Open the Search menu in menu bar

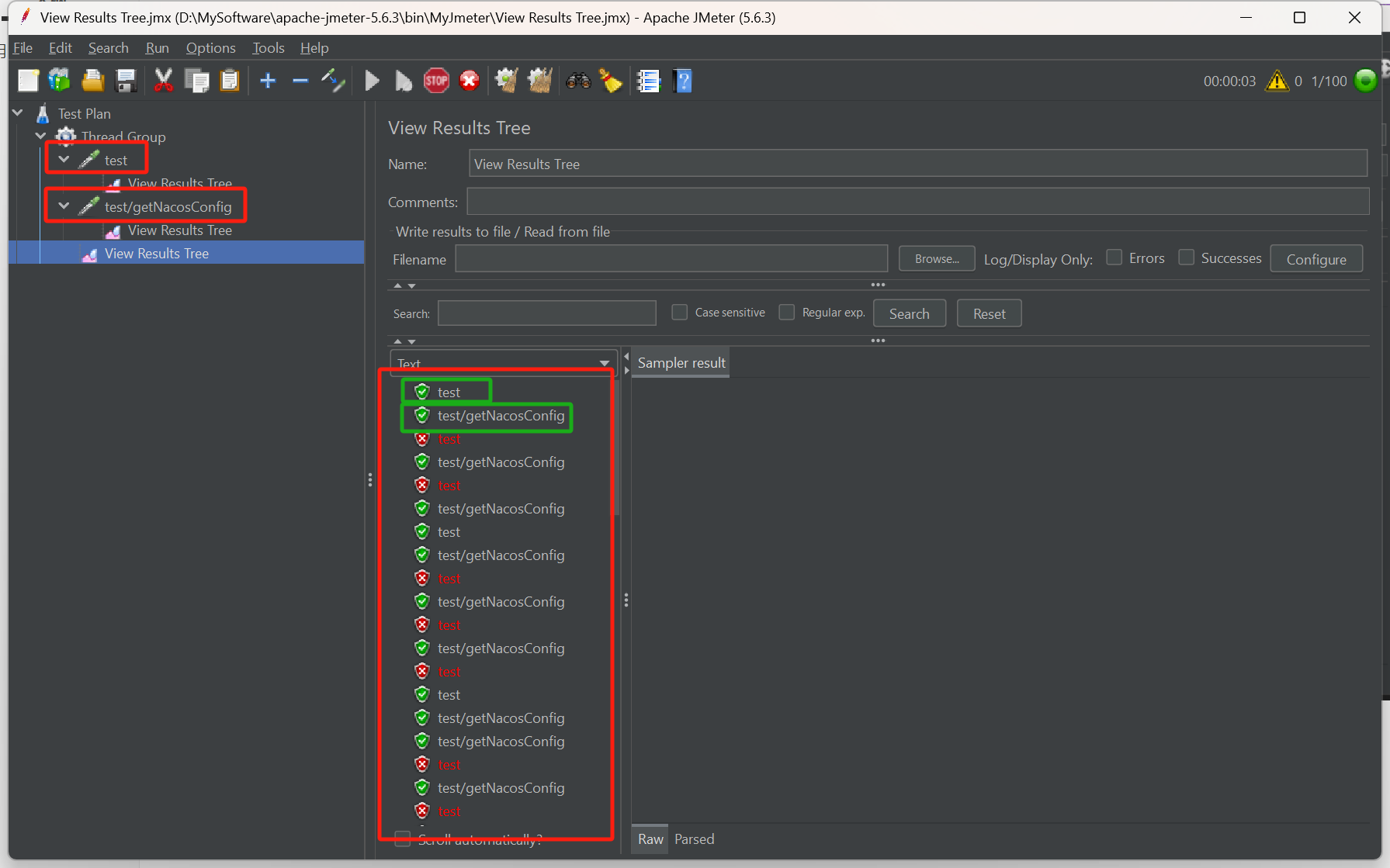click(109, 48)
